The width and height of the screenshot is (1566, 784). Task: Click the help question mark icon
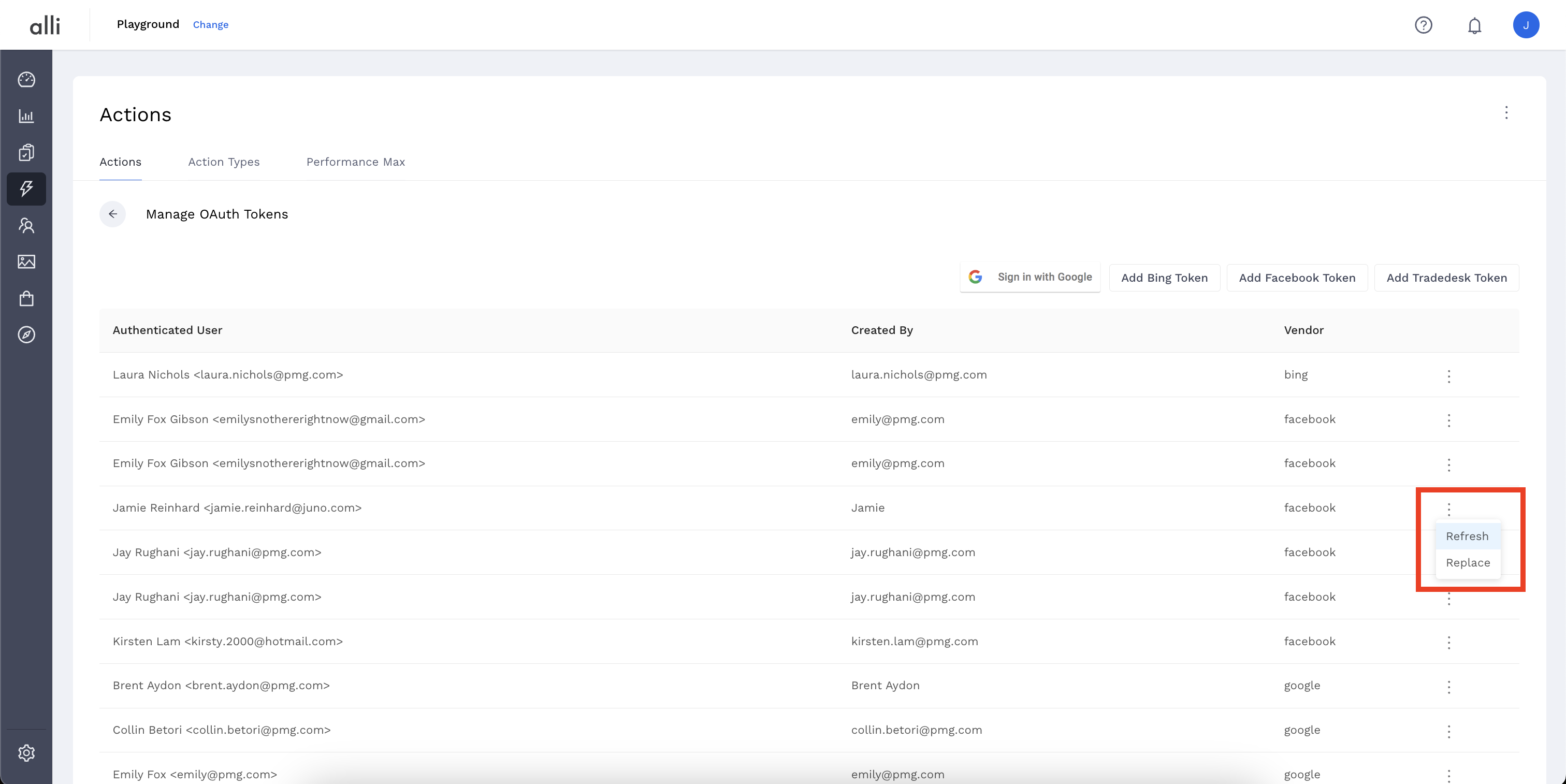pos(1423,25)
